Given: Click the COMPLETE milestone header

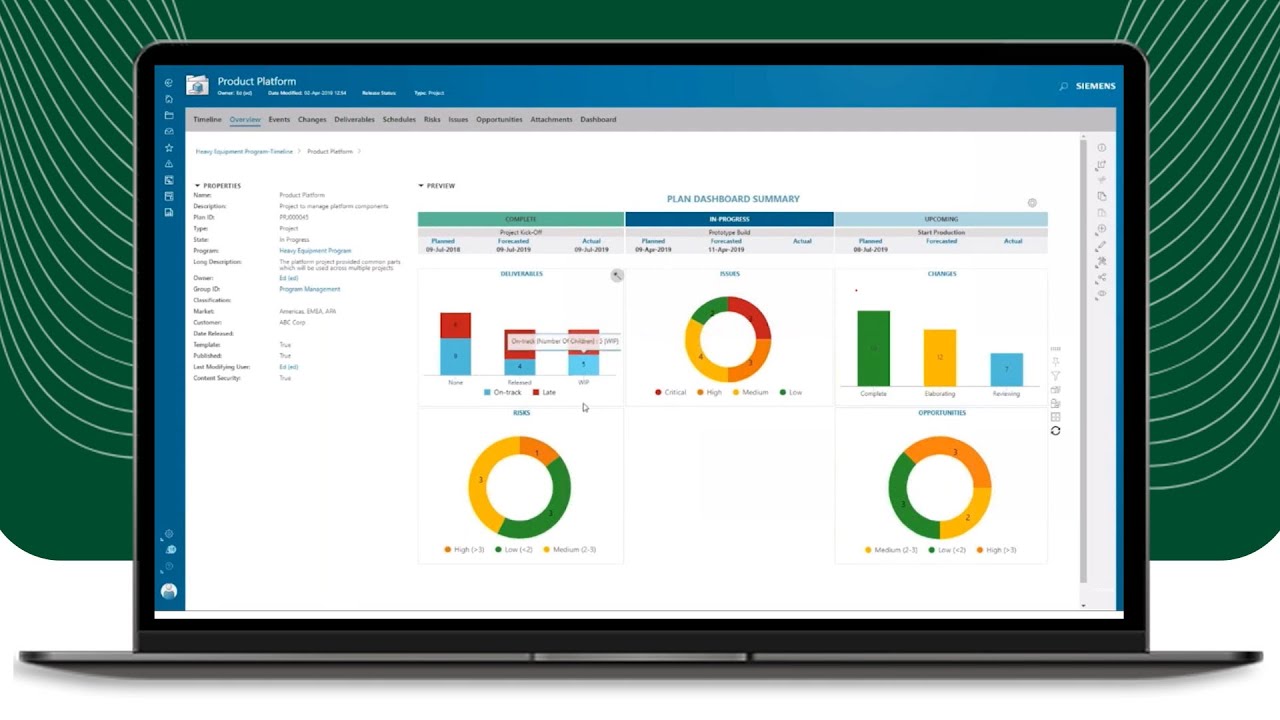Looking at the screenshot, I should (x=521, y=219).
